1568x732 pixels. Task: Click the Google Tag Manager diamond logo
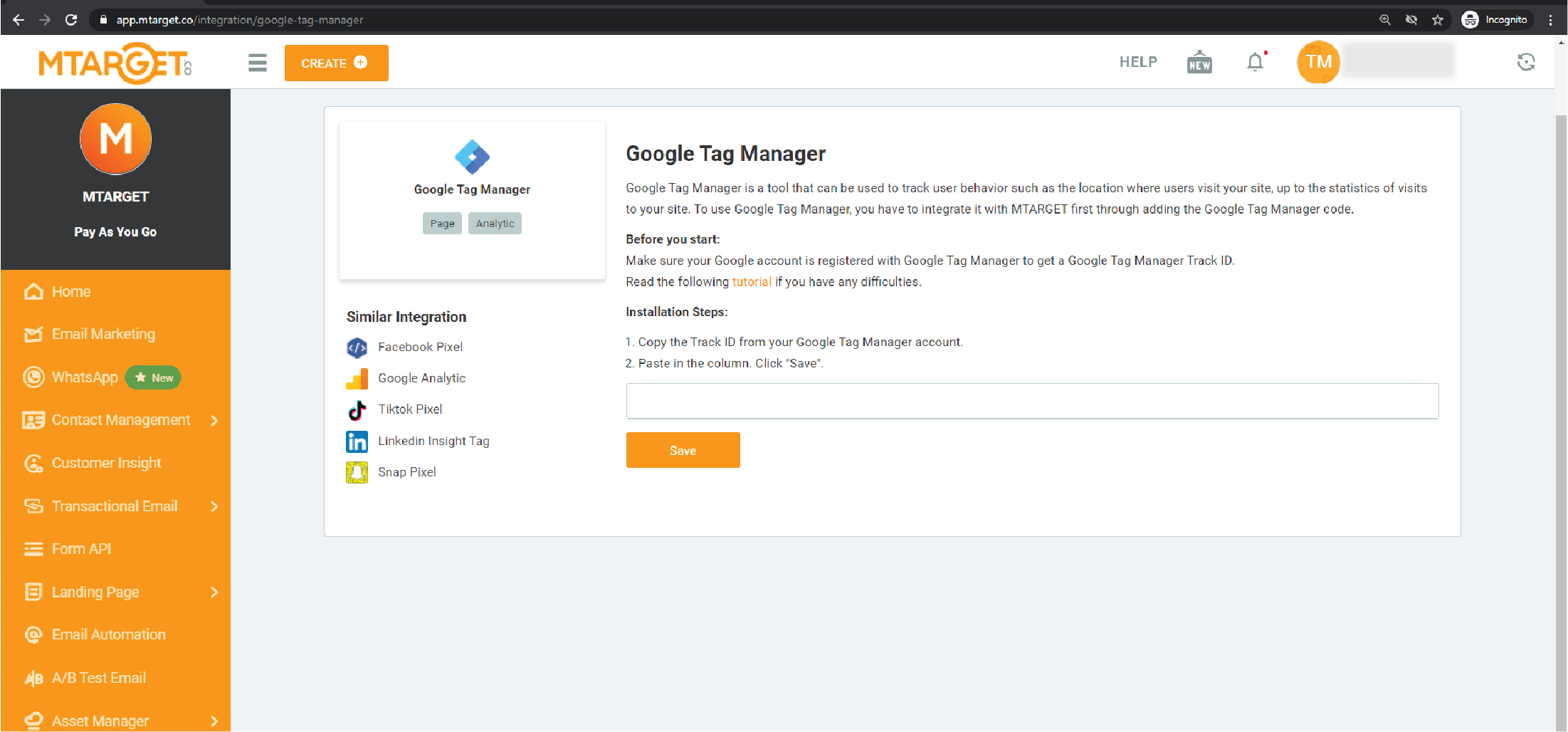pos(472,157)
